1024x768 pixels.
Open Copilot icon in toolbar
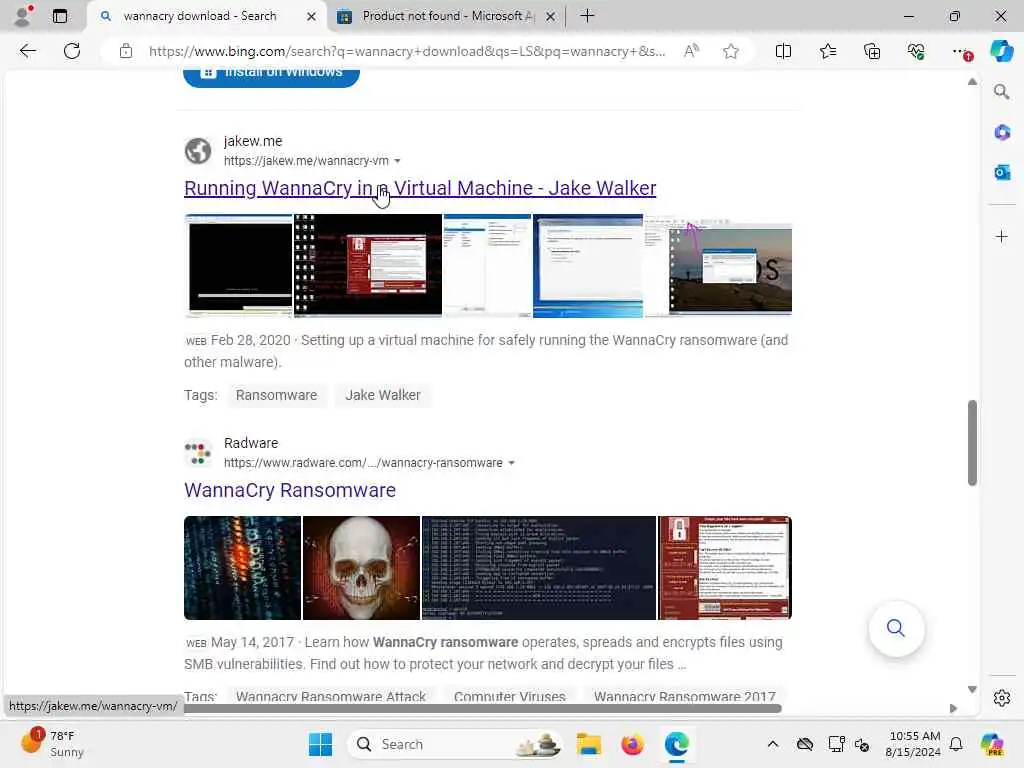click(1001, 51)
